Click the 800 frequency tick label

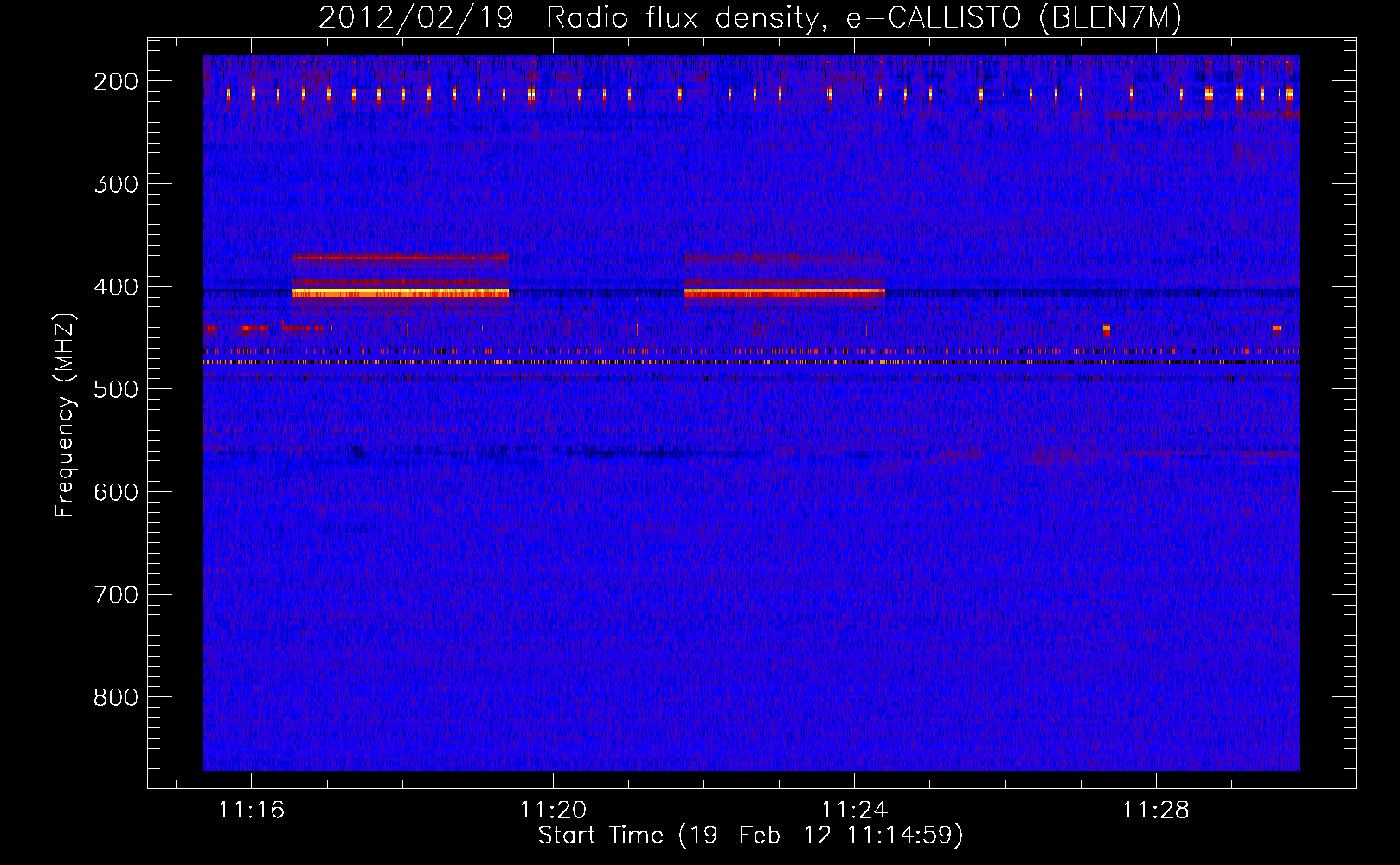[x=116, y=697]
